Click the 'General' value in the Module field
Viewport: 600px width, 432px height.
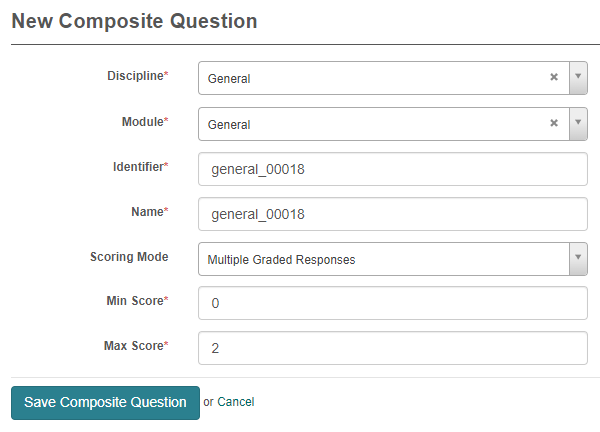pos(229,124)
